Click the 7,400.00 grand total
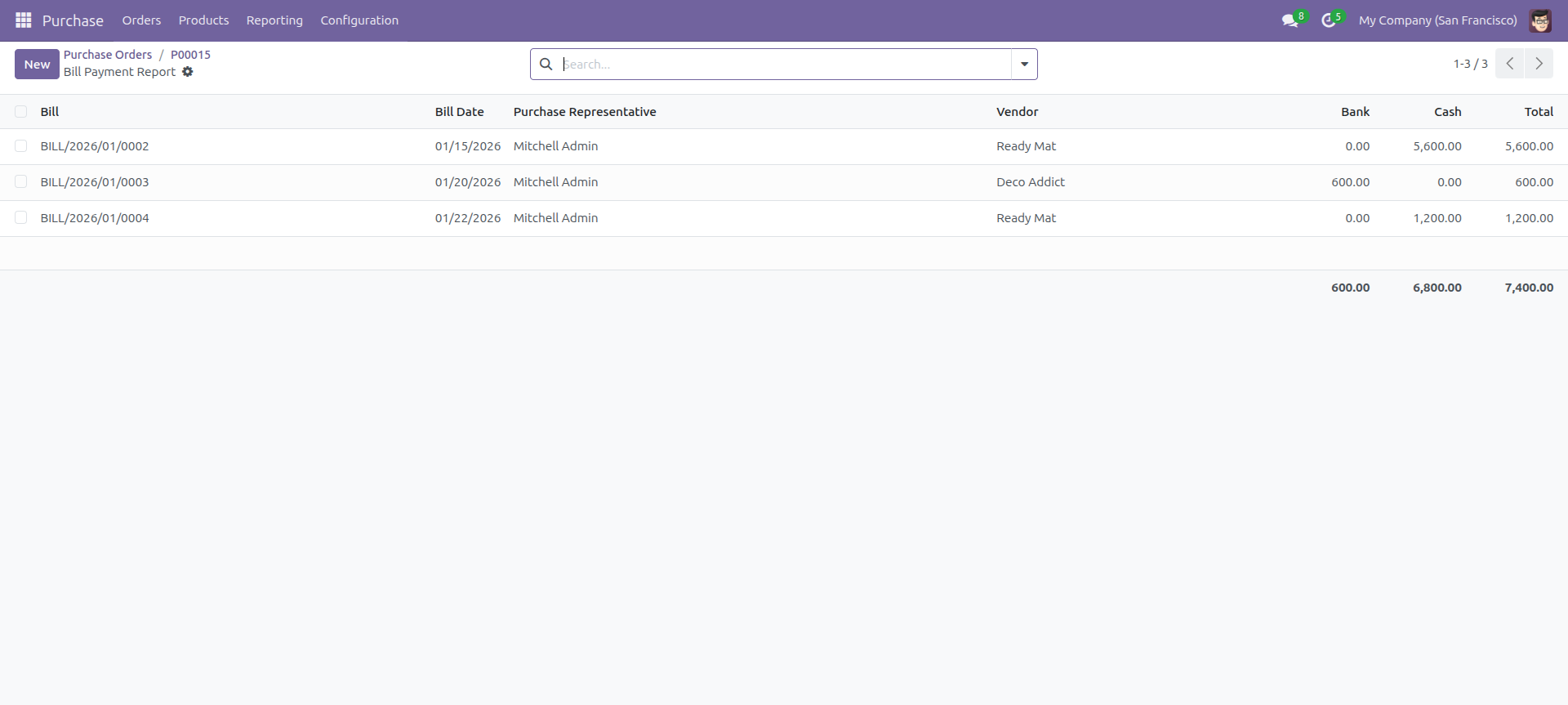This screenshot has height=705, width=1568. point(1529,288)
